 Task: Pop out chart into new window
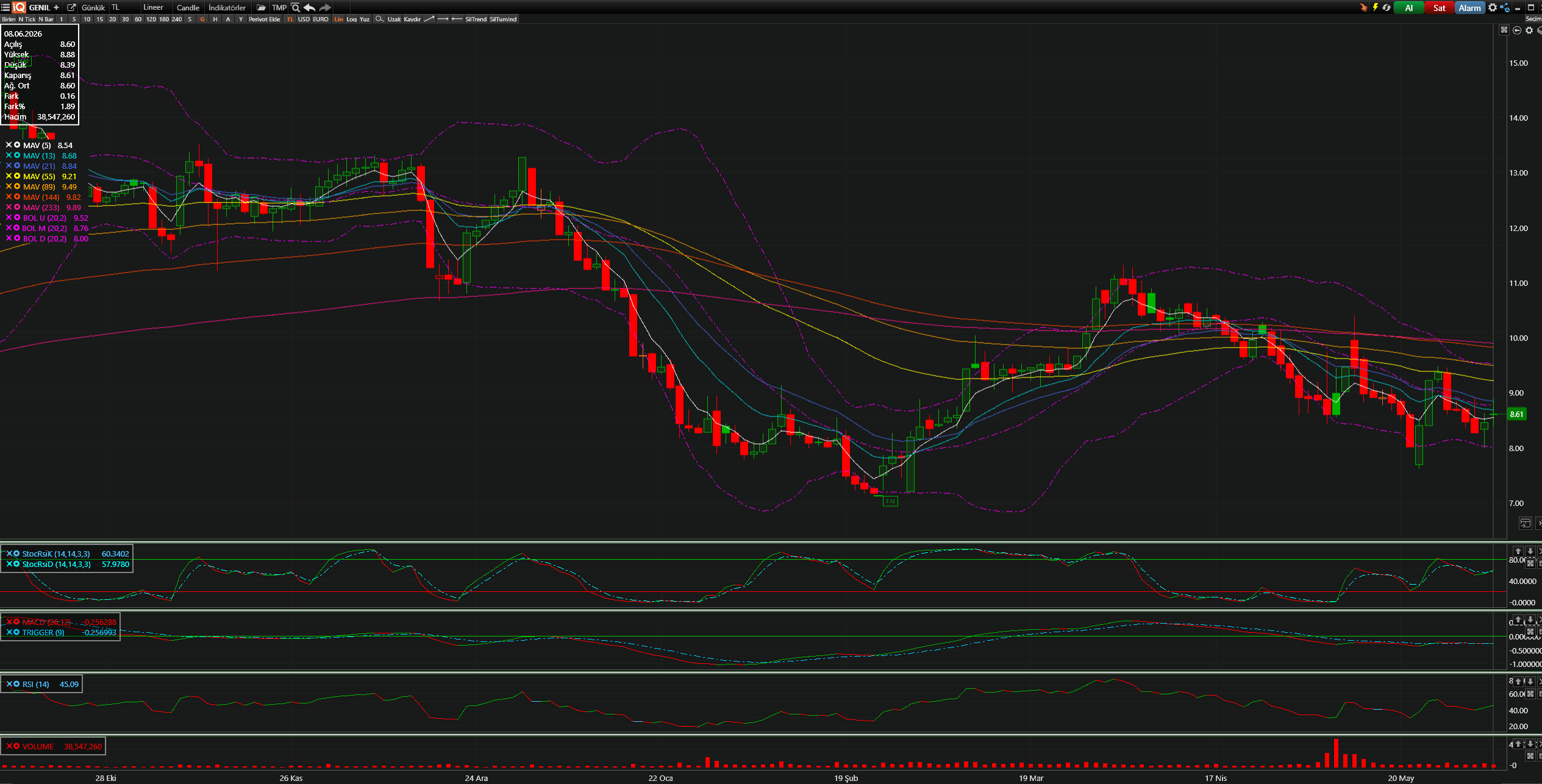[x=71, y=7]
